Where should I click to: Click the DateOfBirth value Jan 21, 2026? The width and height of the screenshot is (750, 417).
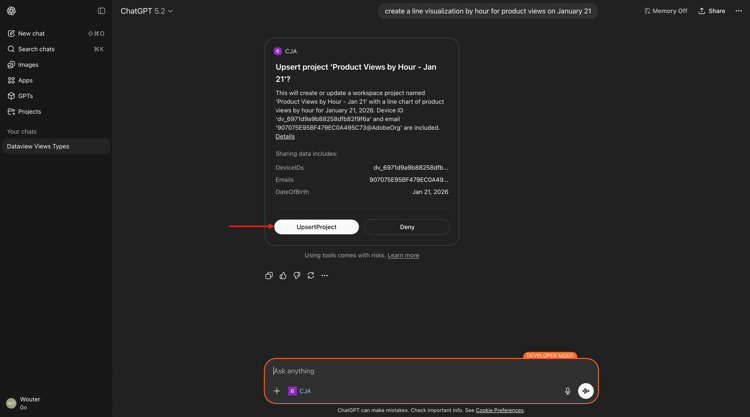(430, 192)
